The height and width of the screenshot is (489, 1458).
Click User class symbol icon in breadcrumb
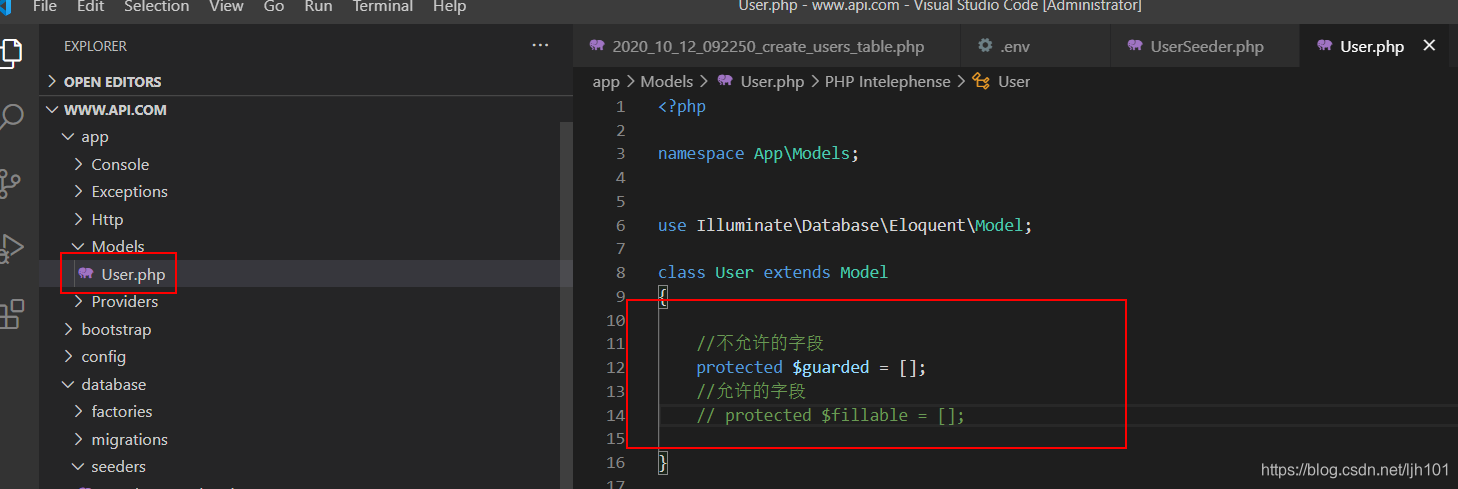pyautogui.click(x=981, y=82)
